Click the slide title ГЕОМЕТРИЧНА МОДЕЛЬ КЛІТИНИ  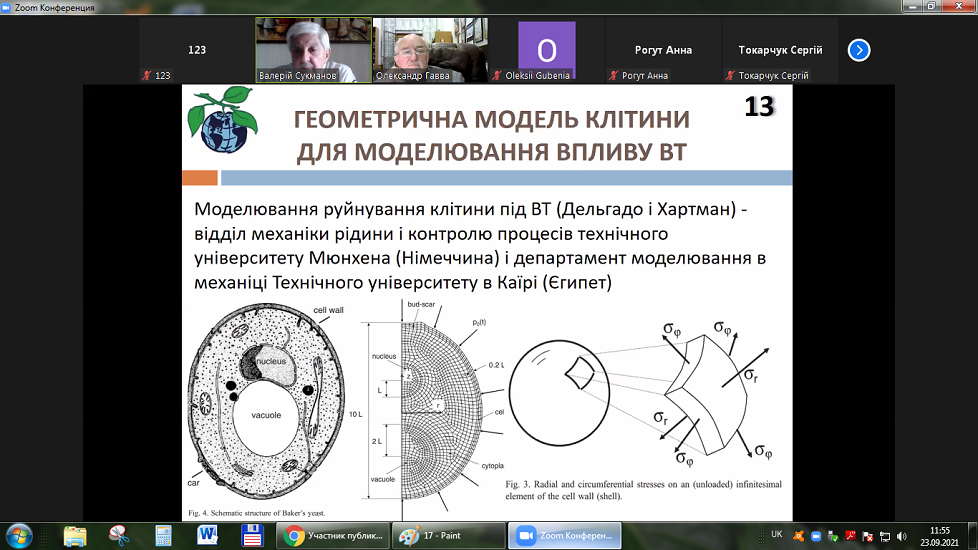(x=491, y=118)
